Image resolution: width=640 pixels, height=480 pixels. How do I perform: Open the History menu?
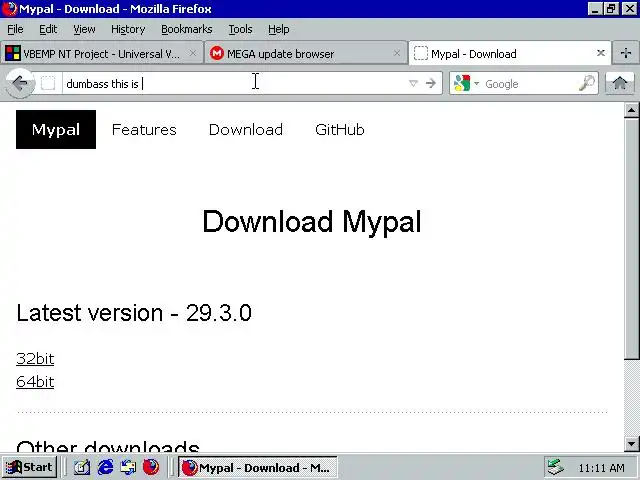tap(128, 29)
